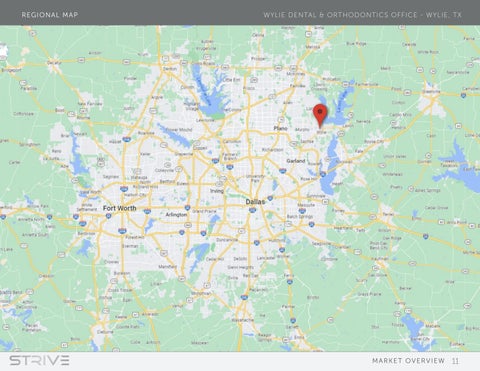
Task: Click the Grand Prairie label
Action: click(x=204, y=211)
